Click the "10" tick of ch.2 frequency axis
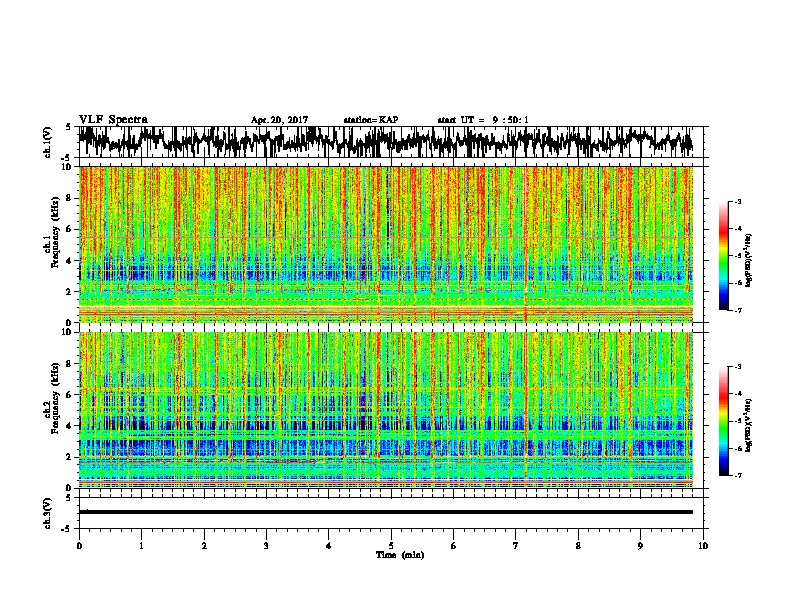Viewport: 792px width, 612px height. pyautogui.click(x=67, y=332)
